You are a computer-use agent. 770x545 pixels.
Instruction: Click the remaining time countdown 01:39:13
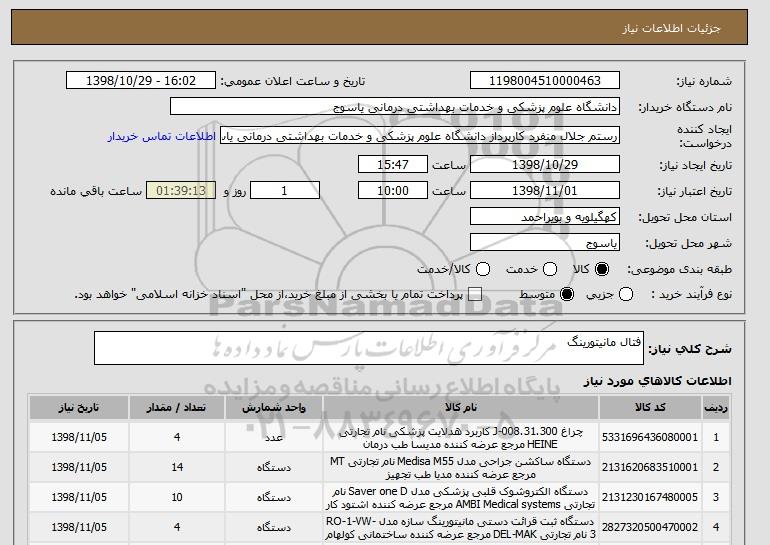(181, 191)
